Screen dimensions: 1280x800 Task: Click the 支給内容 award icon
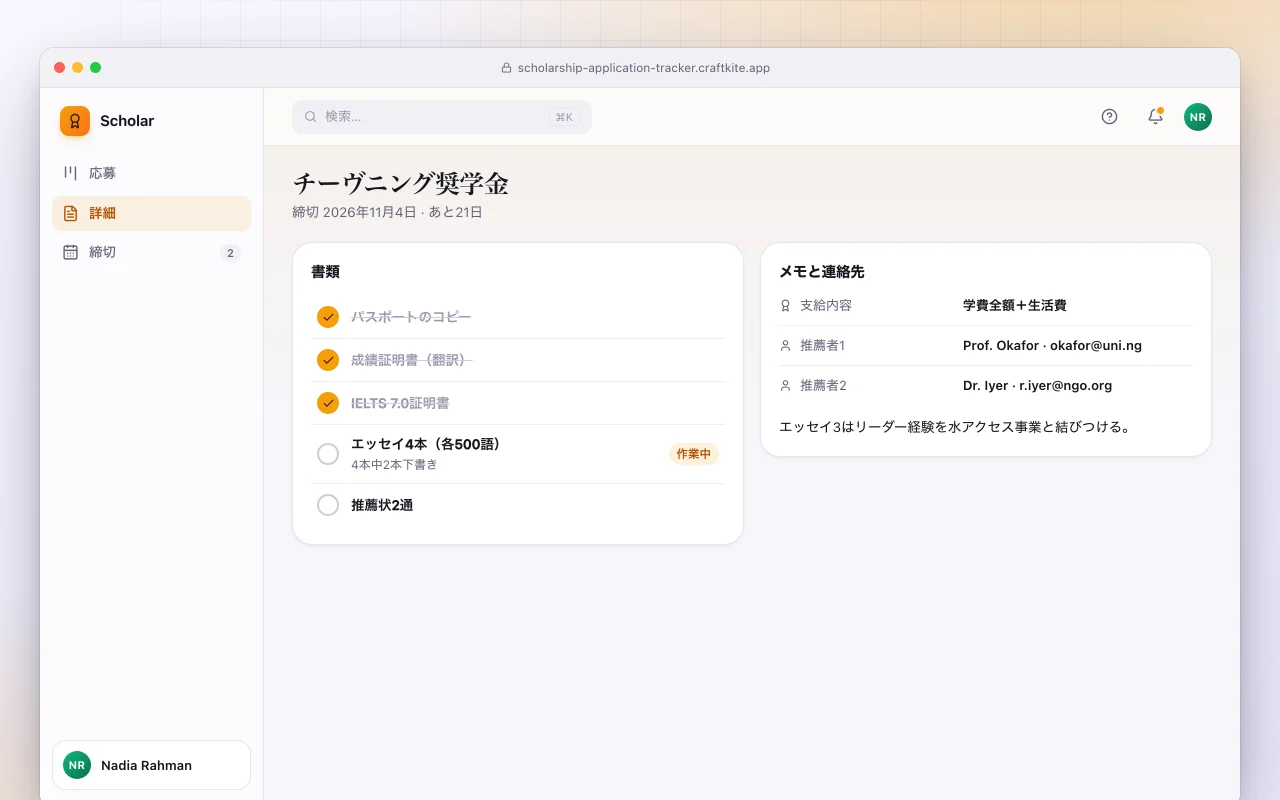(785, 305)
